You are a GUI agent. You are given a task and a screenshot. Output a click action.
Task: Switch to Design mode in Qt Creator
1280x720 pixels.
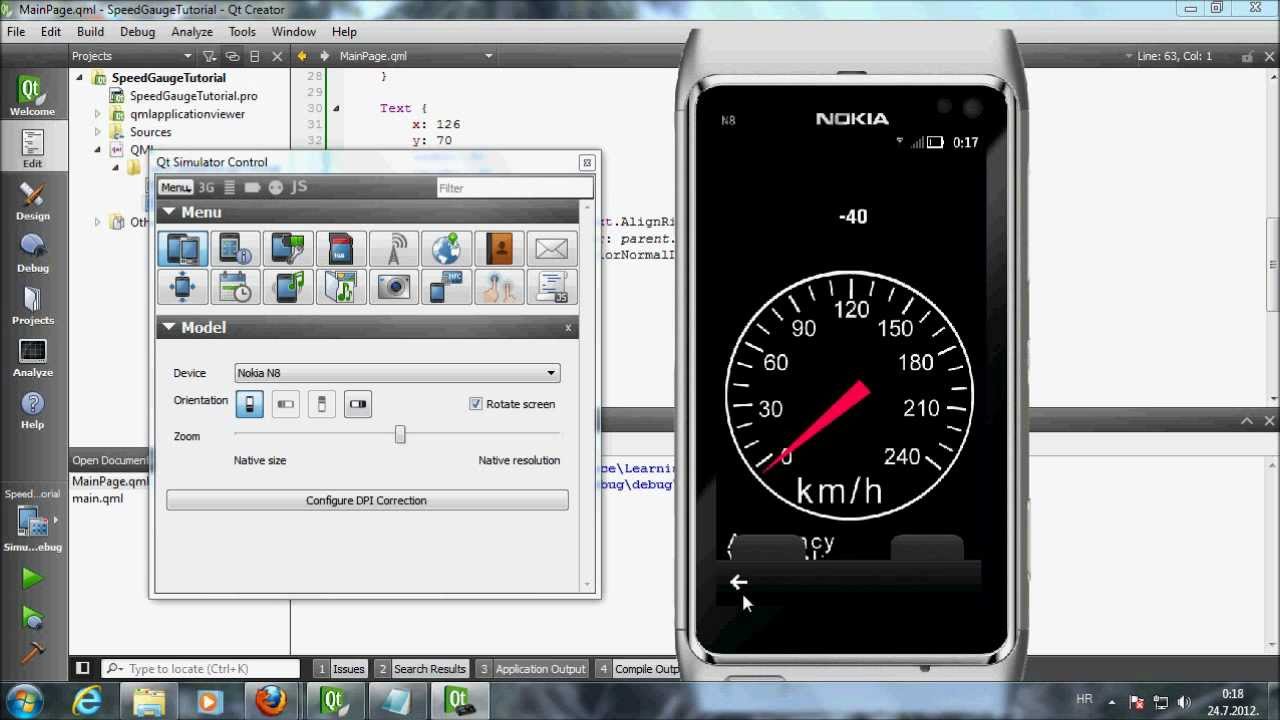pos(32,200)
